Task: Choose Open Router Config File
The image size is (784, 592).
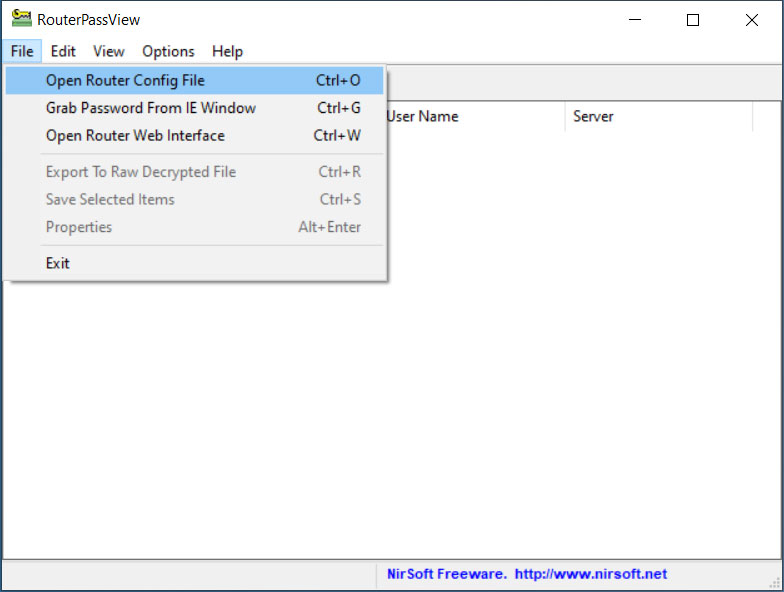Action: coord(194,80)
